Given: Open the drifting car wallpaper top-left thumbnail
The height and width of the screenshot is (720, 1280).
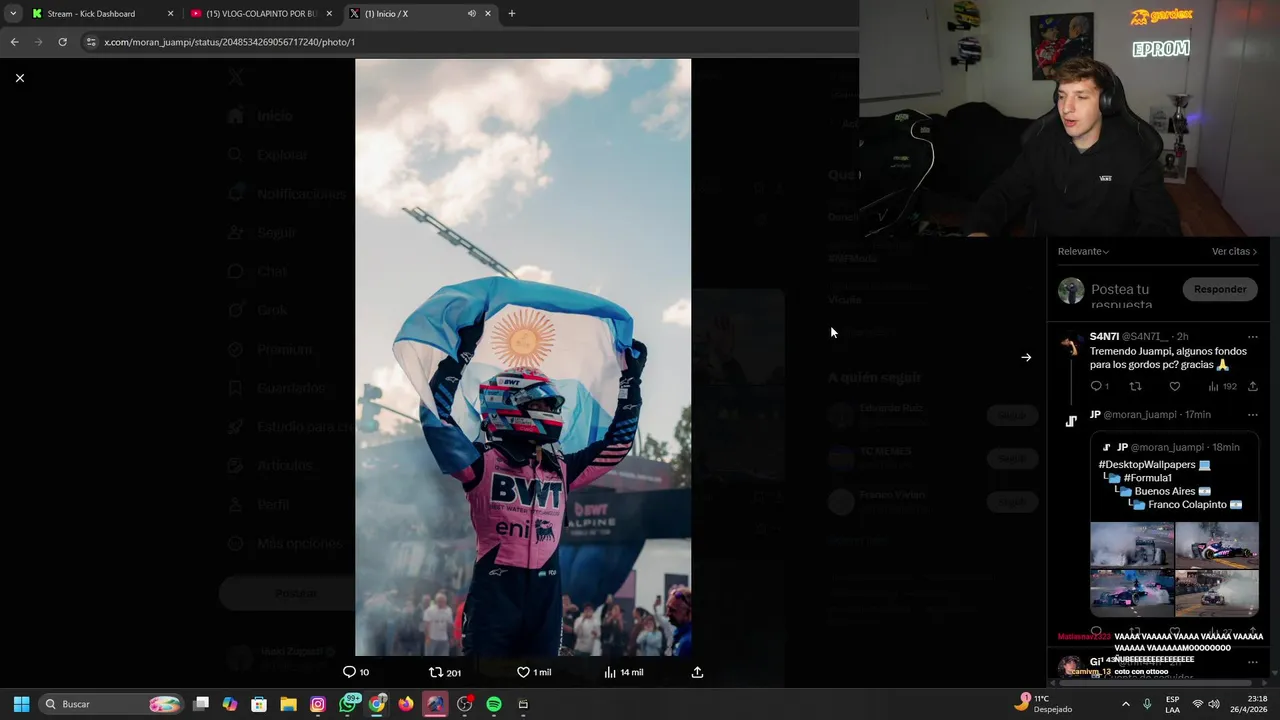Looking at the screenshot, I should 1132,544.
